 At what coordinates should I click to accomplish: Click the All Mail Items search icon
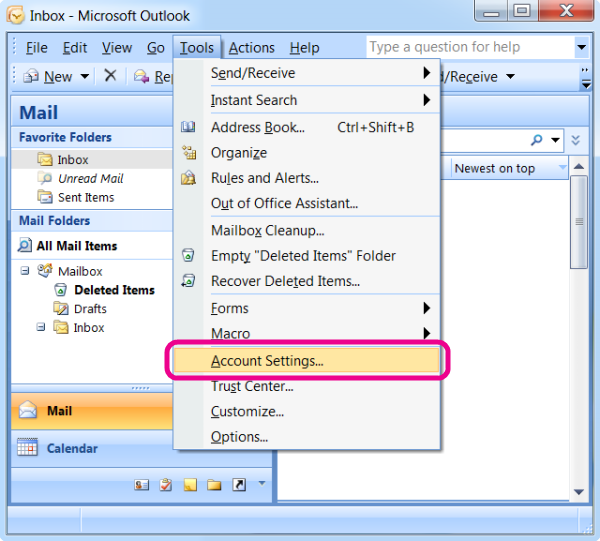(x=25, y=245)
